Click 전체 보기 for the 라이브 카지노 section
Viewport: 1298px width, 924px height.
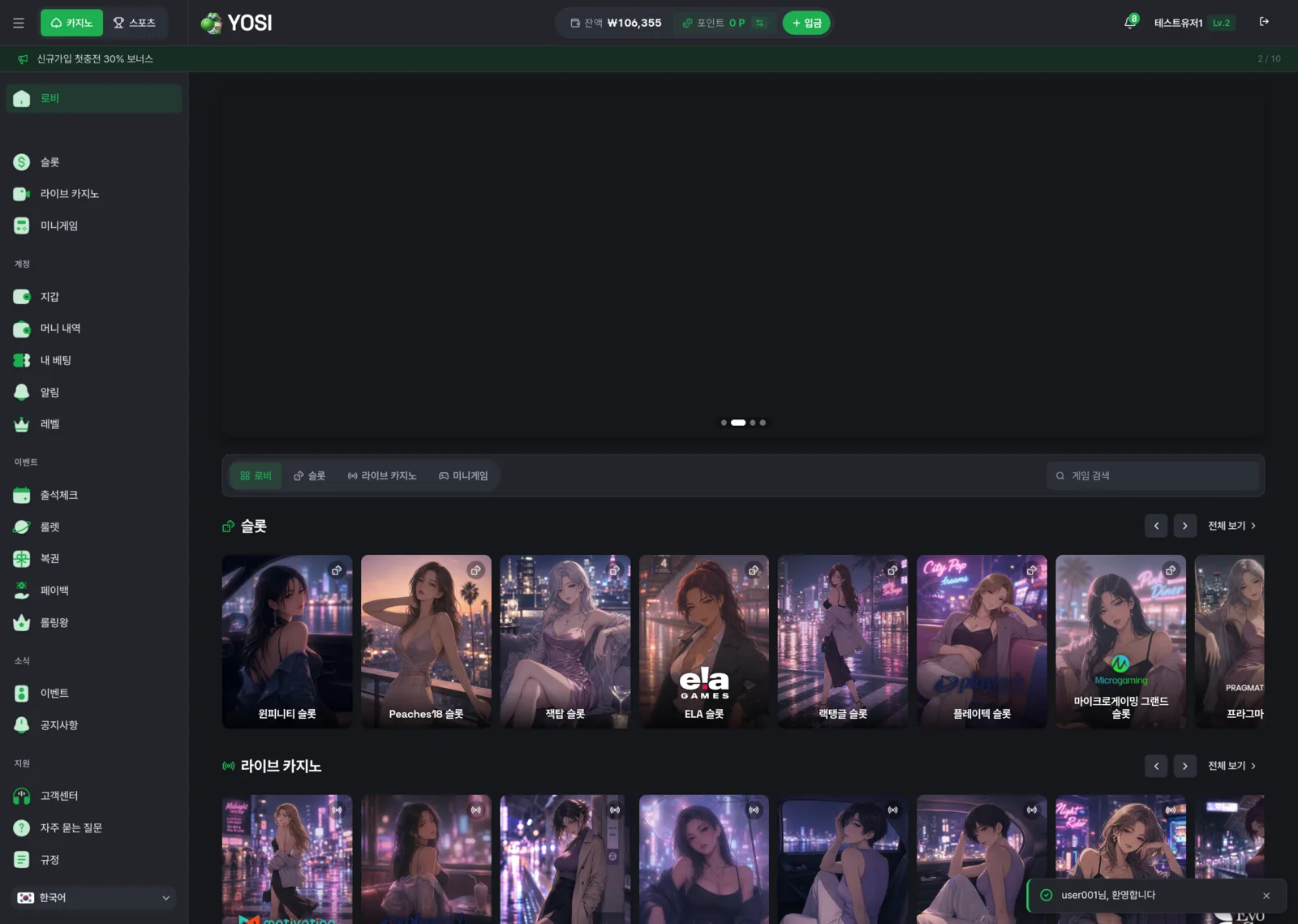1231,766
